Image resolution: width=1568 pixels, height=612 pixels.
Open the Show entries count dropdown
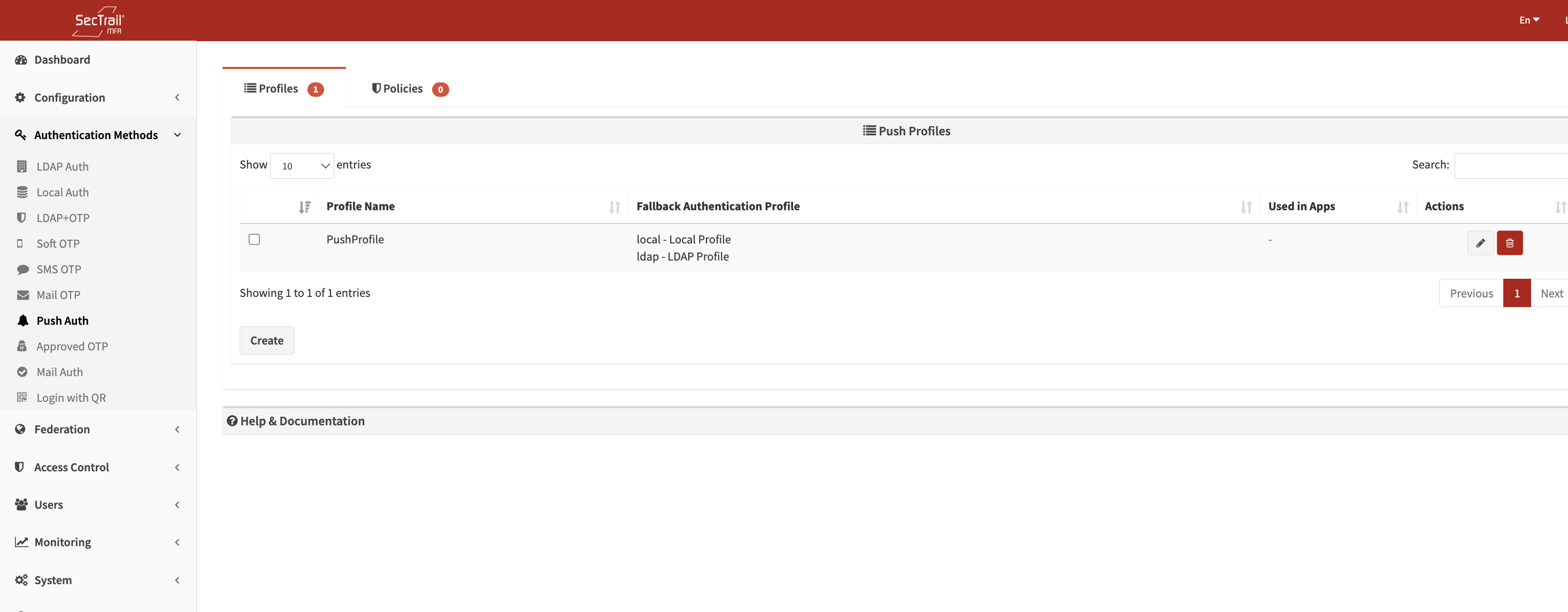(302, 166)
